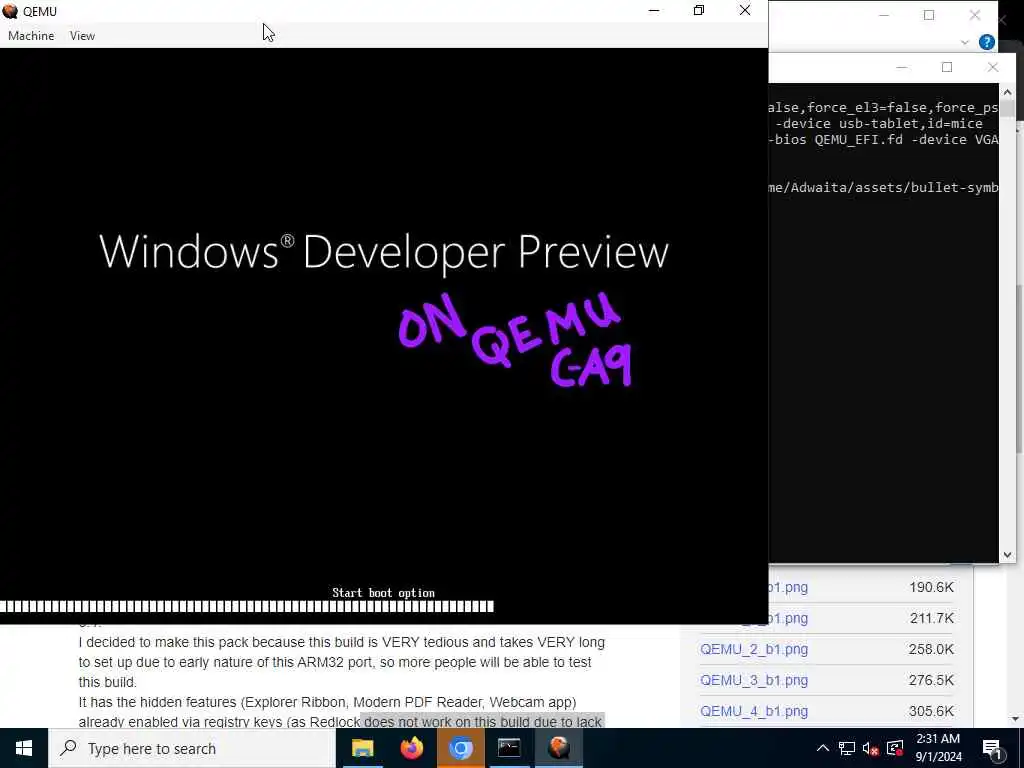The width and height of the screenshot is (1024, 768).
Task: Restore down the QEMU window
Action: tap(699, 10)
